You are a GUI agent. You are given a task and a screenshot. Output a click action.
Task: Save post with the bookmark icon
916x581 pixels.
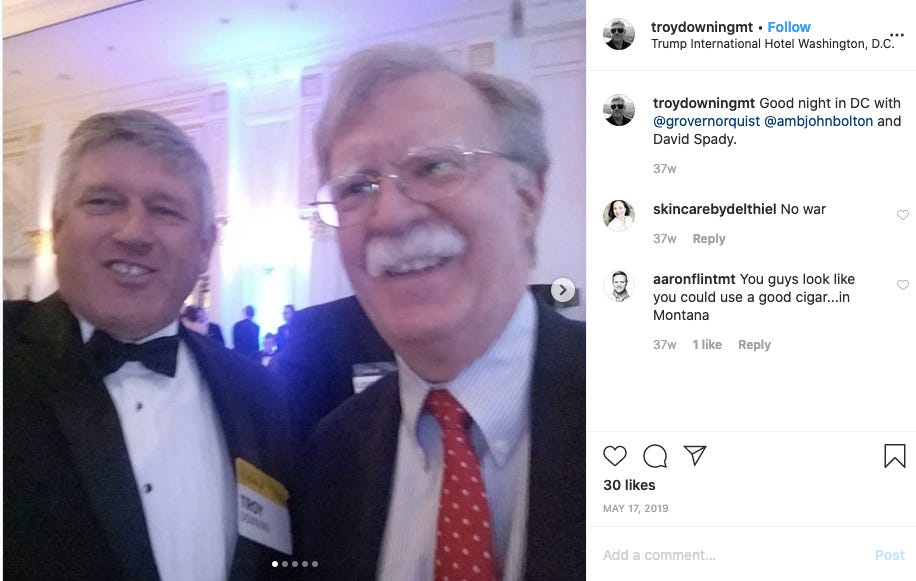tap(894, 455)
